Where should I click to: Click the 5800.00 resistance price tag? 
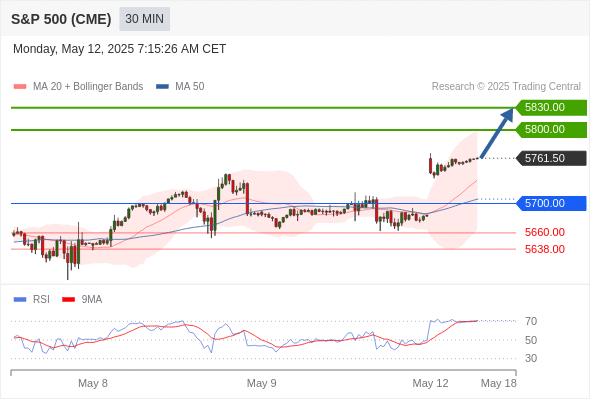[551, 129]
